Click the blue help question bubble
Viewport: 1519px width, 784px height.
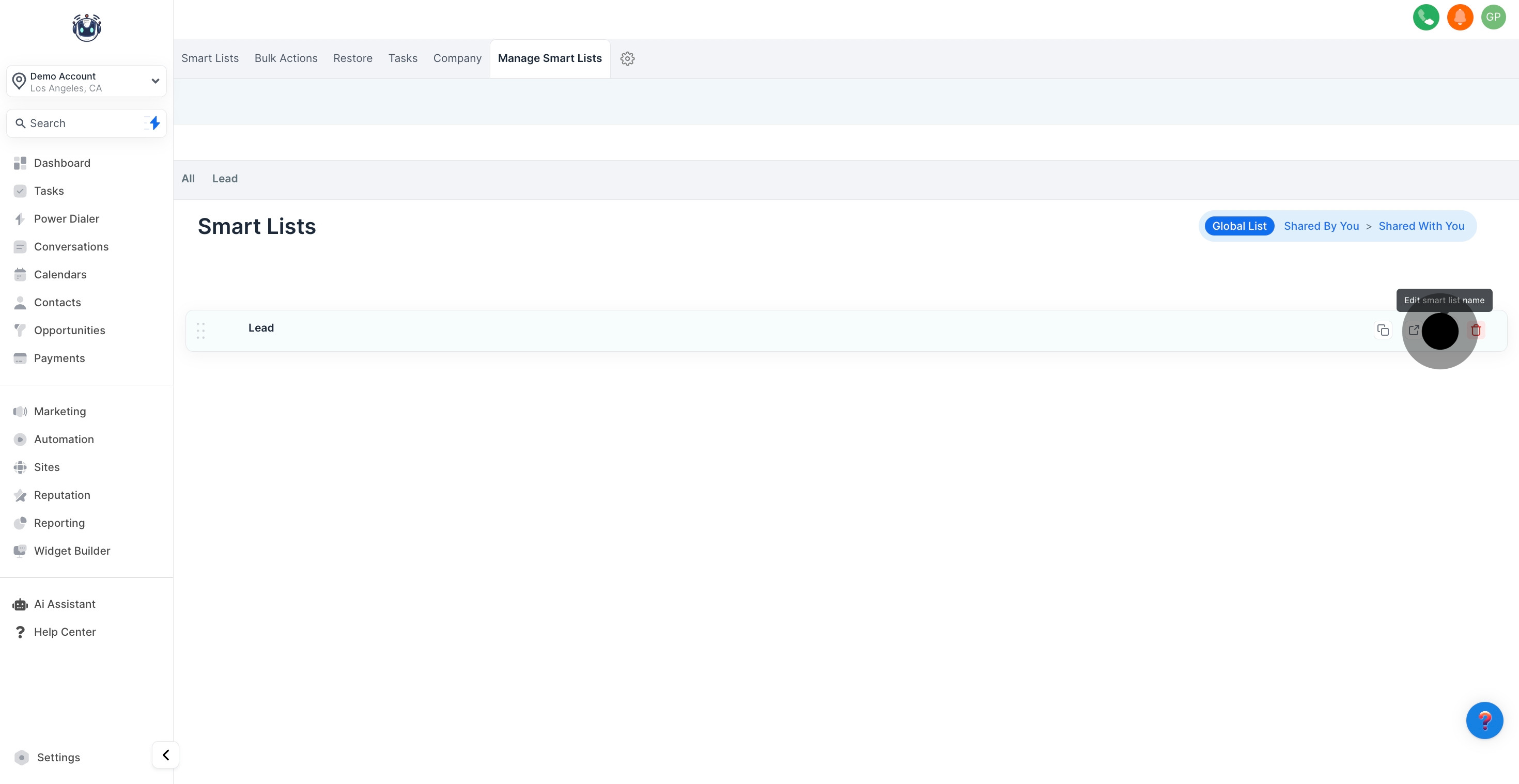coord(1484,720)
